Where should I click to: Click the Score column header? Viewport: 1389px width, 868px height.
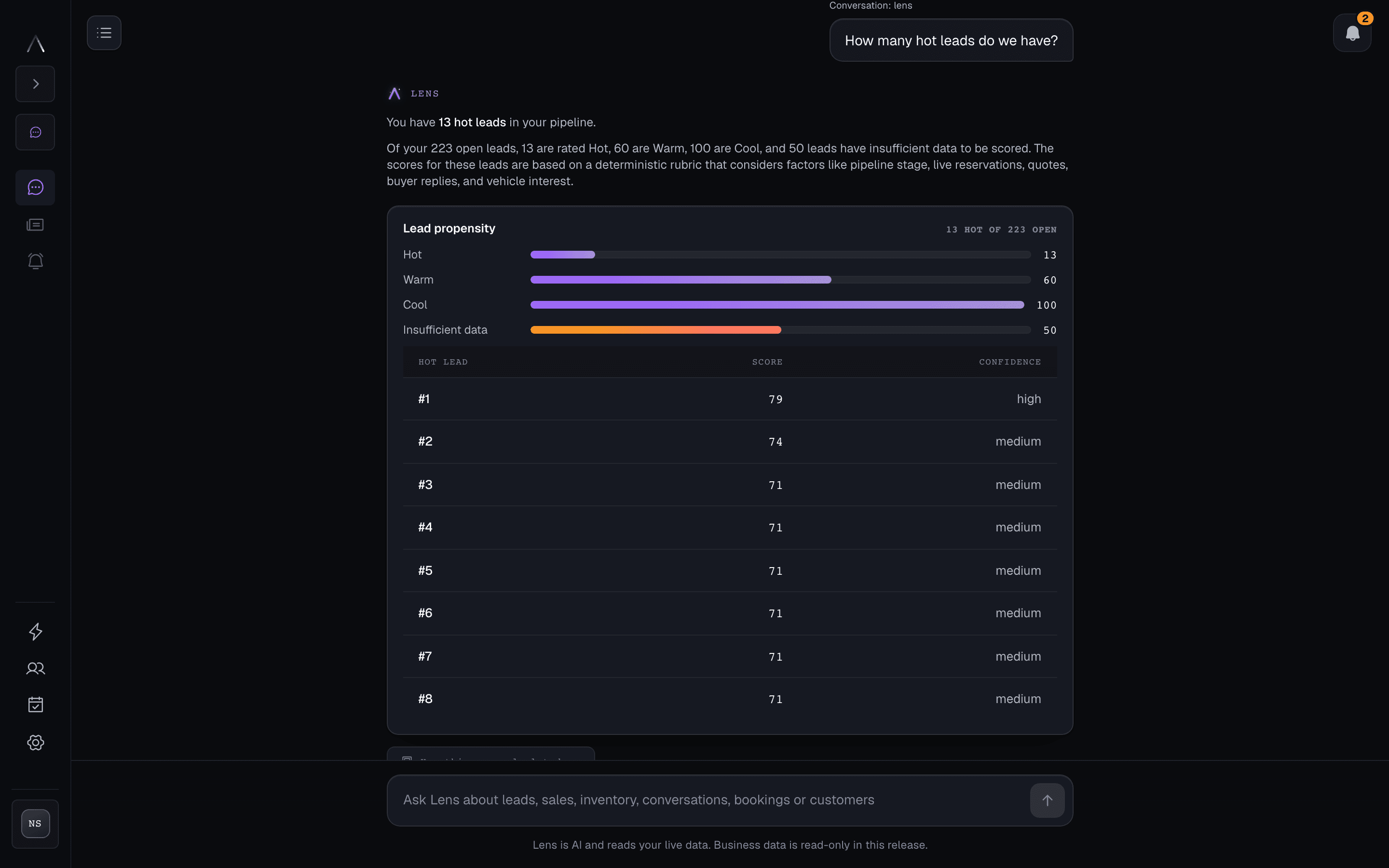pyautogui.click(x=767, y=362)
